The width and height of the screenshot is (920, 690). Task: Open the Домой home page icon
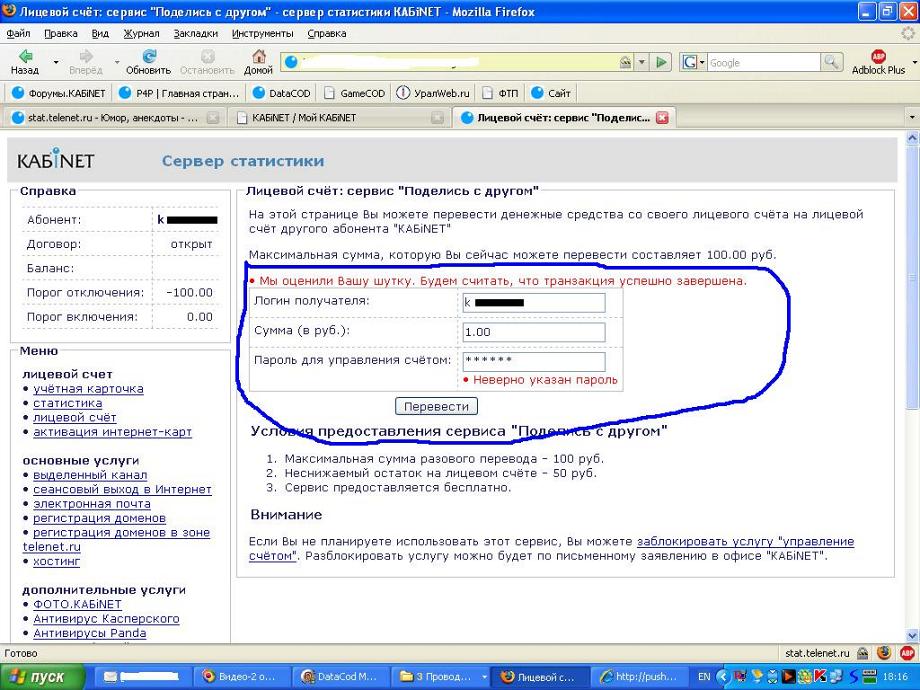[x=258, y=62]
